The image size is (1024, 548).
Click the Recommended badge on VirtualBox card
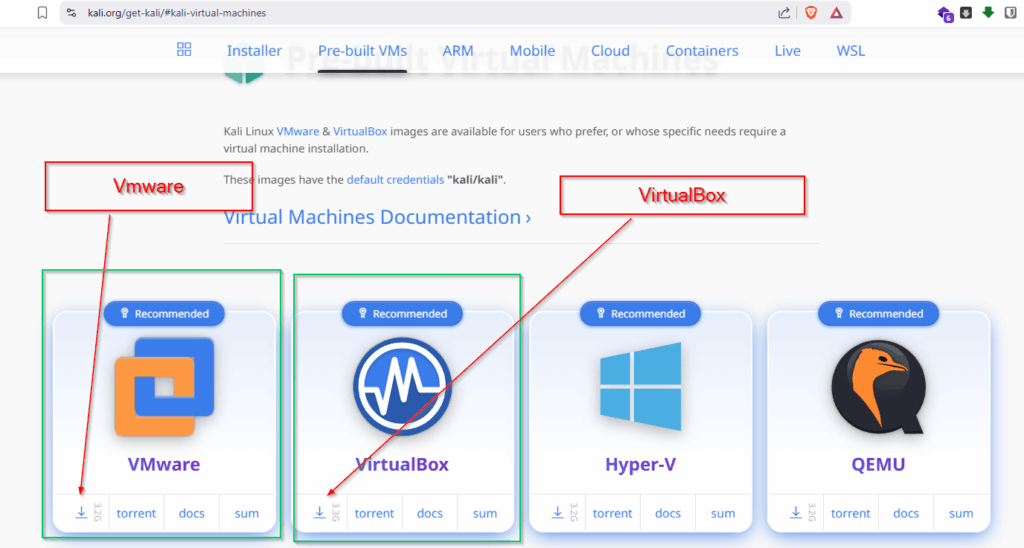coord(402,314)
